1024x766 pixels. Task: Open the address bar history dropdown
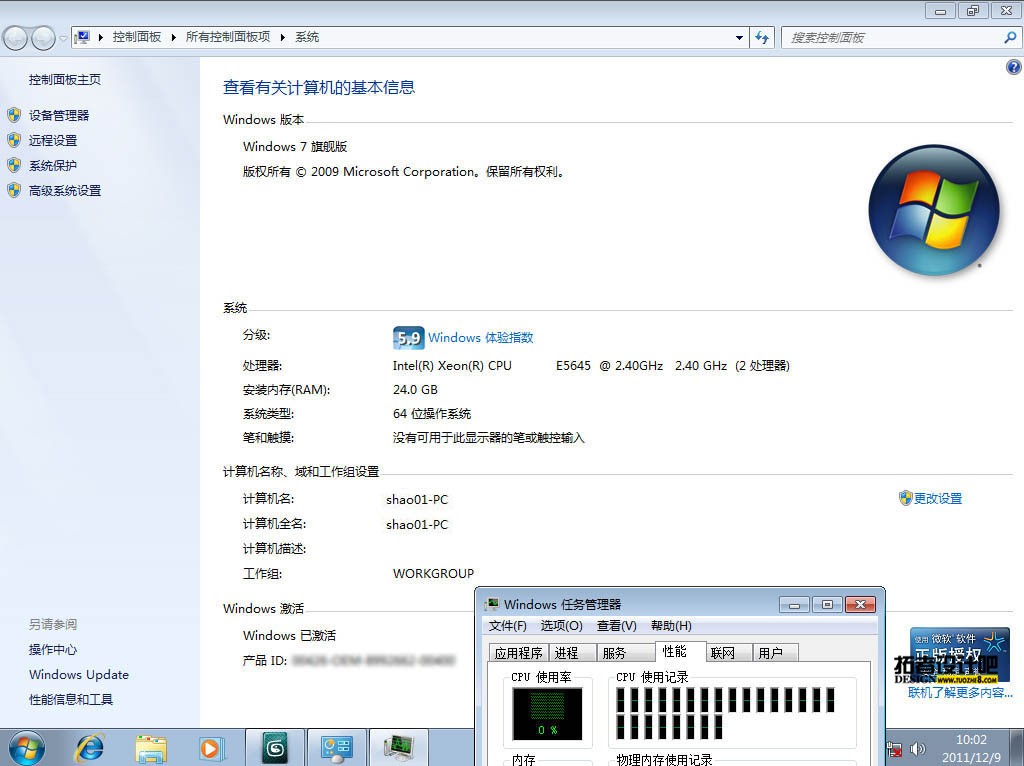(x=739, y=38)
